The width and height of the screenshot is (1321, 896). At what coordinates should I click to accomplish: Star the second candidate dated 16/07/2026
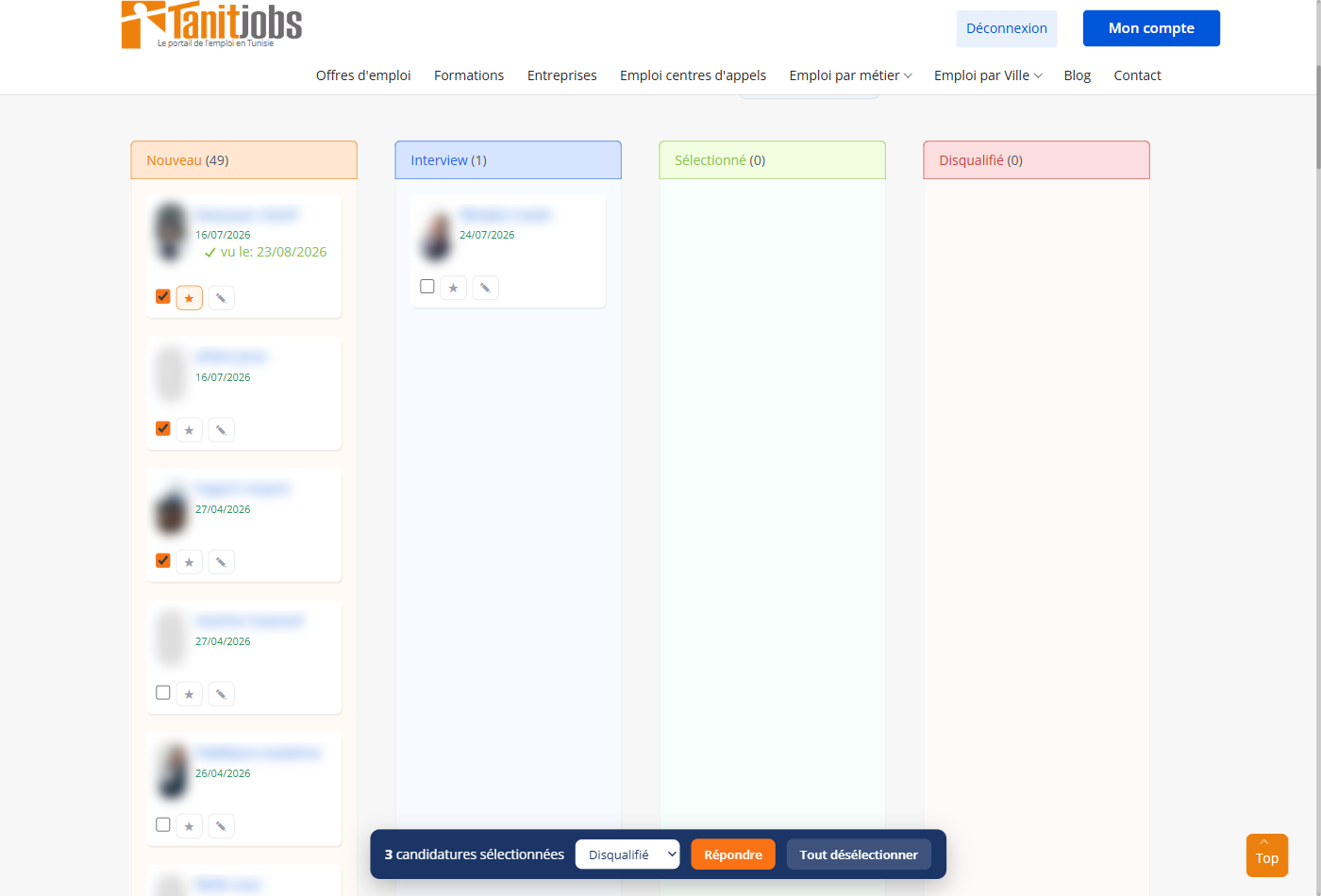pyautogui.click(x=189, y=430)
